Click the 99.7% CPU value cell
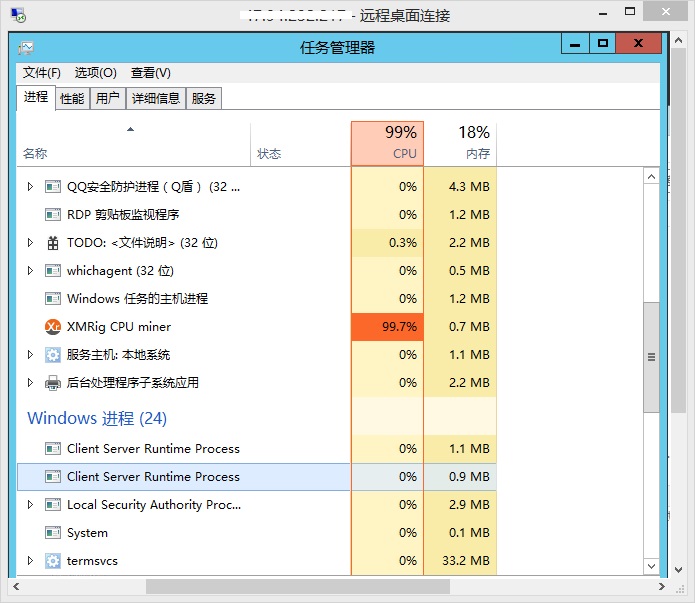Screen dimensions: 695x603 387,327
